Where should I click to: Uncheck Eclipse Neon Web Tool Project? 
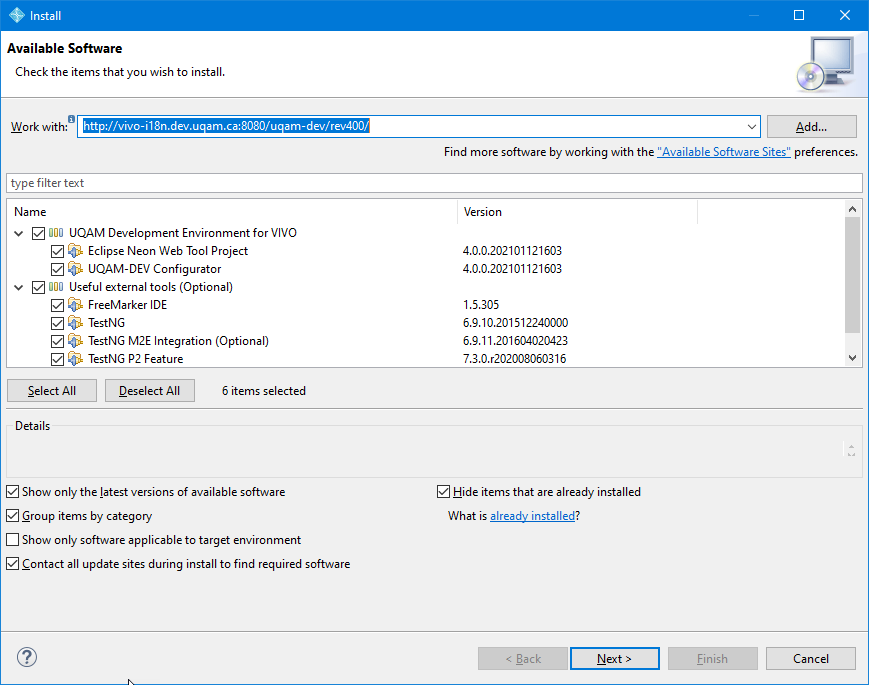point(57,252)
